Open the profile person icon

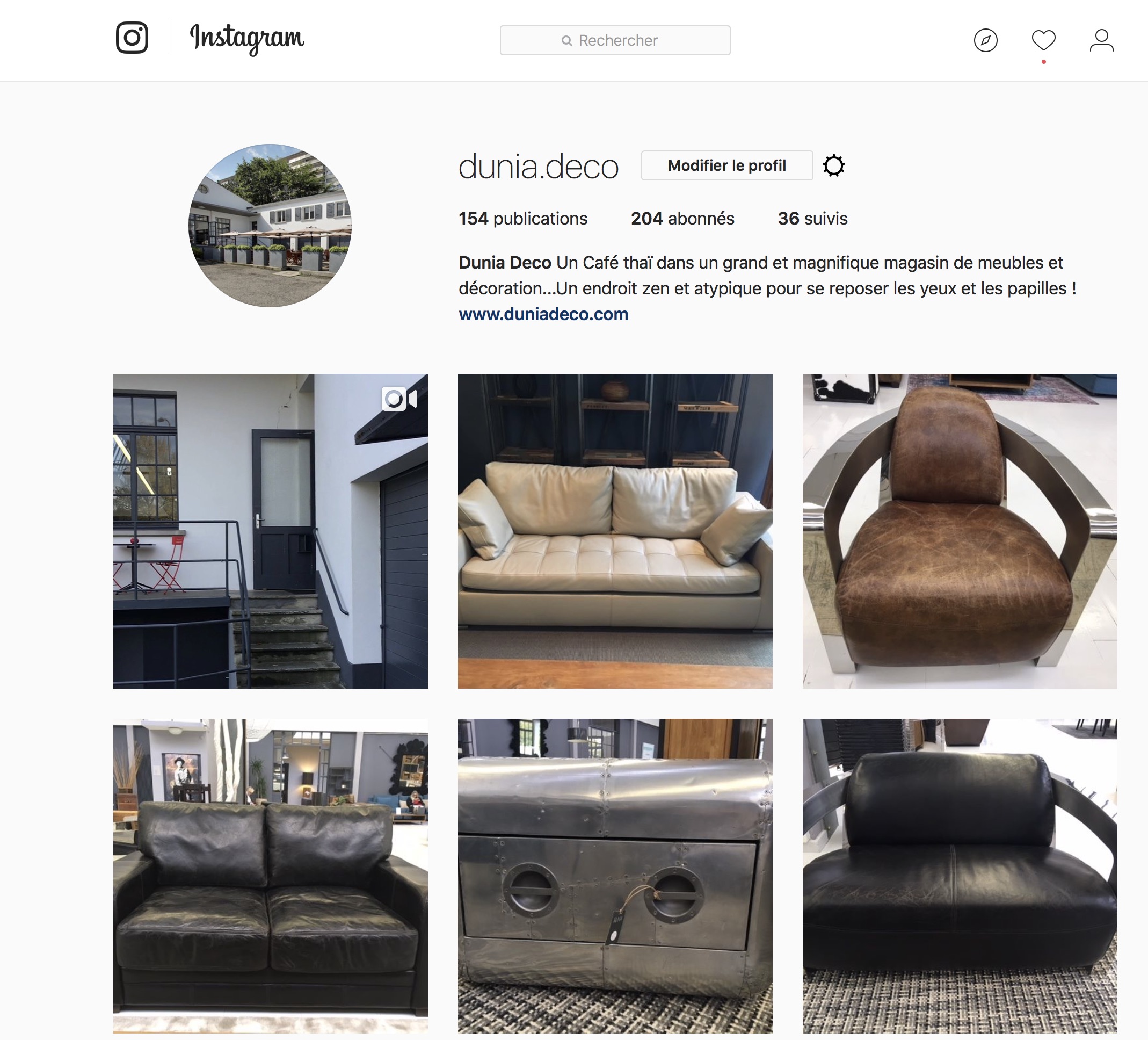tap(1102, 40)
